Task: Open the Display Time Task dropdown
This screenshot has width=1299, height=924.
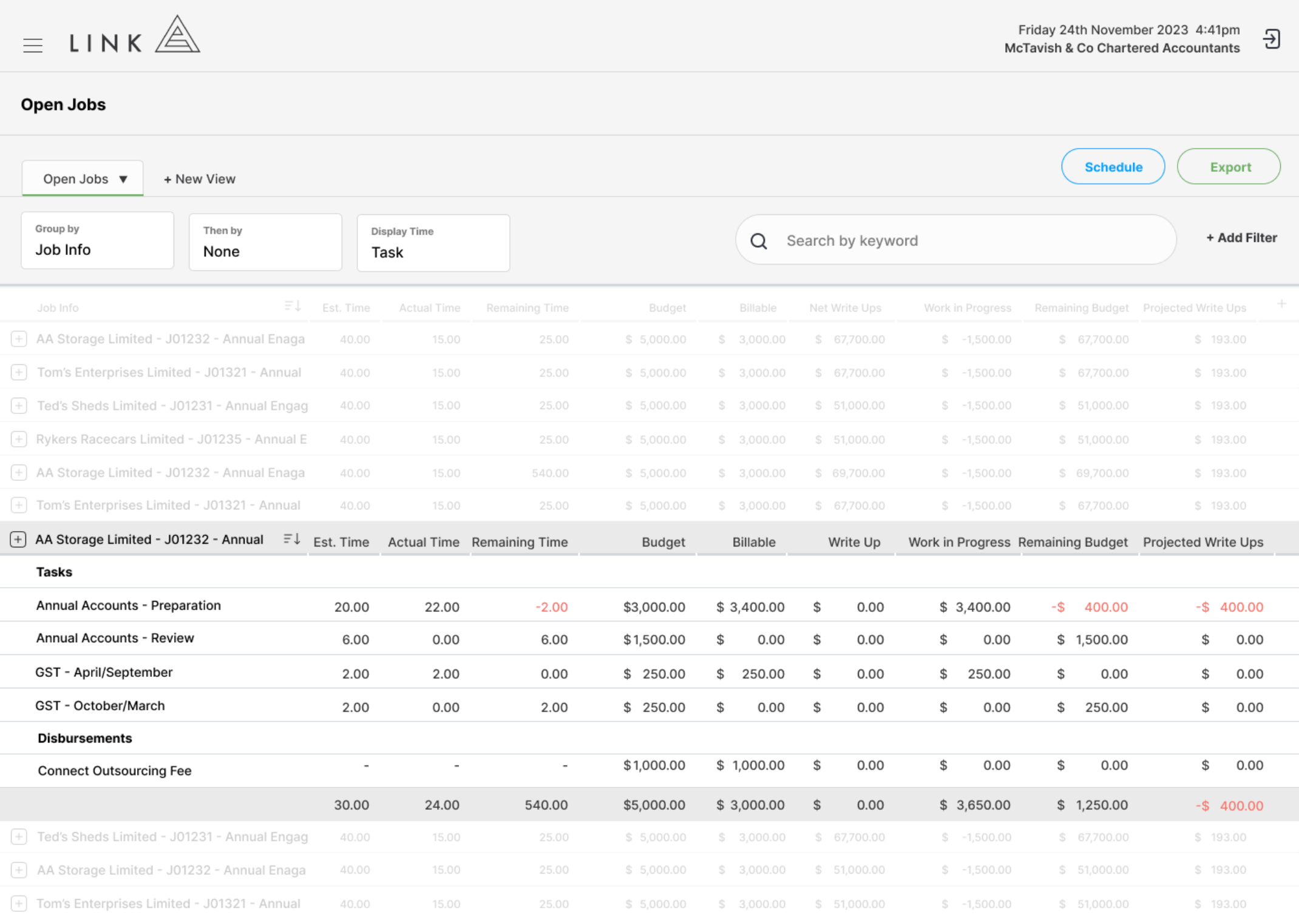Action: coord(433,243)
